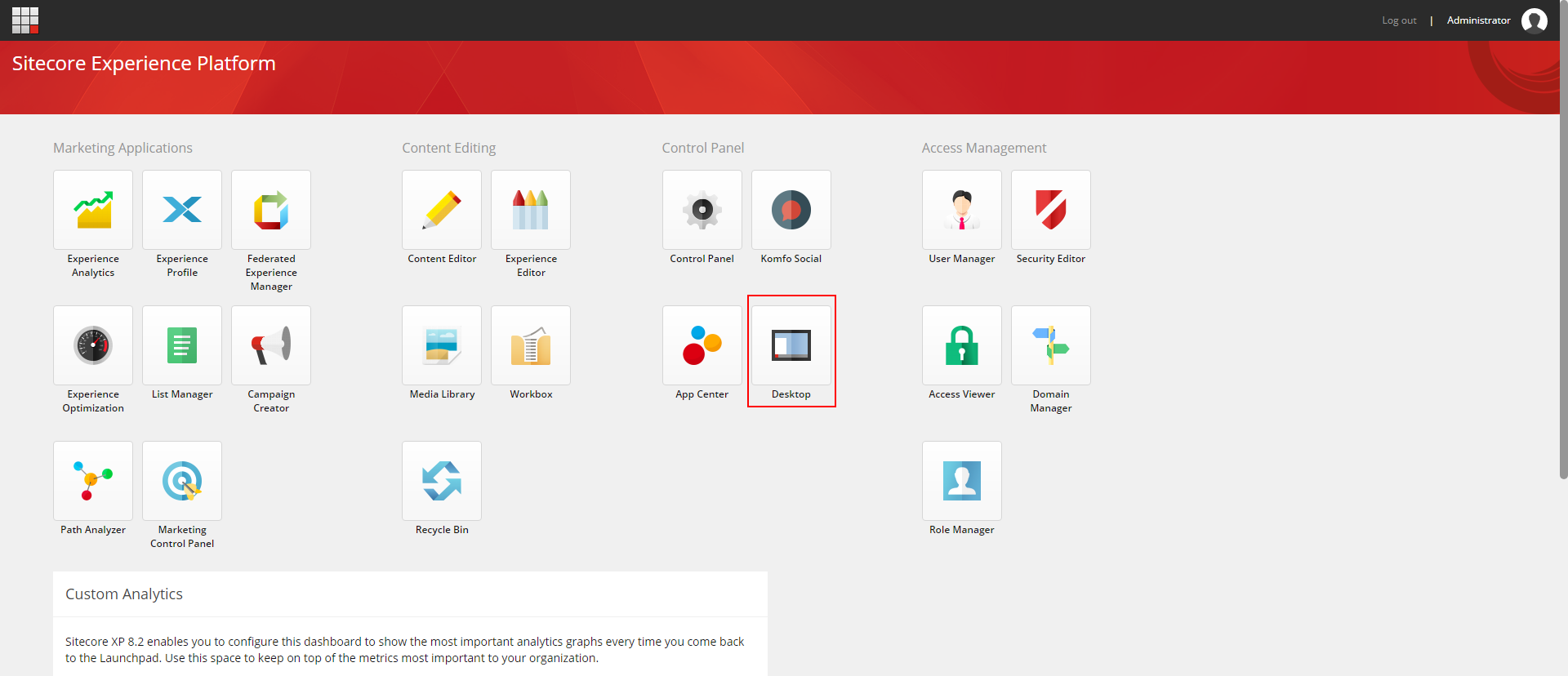Click the Sitecore launchpad grid logo
1568x676 pixels.
point(25,20)
